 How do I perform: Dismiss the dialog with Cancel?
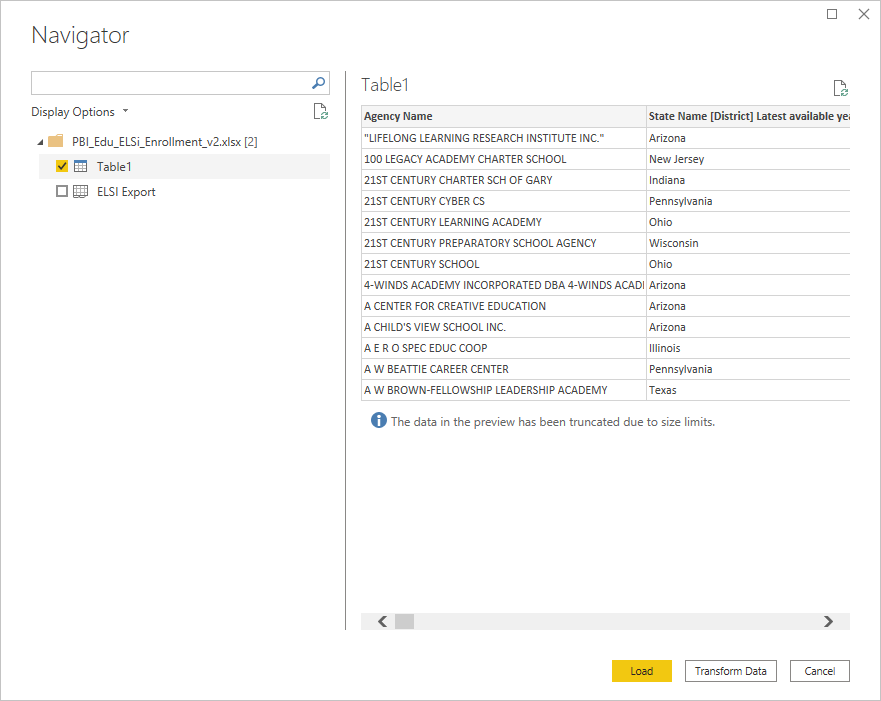coord(819,670)
